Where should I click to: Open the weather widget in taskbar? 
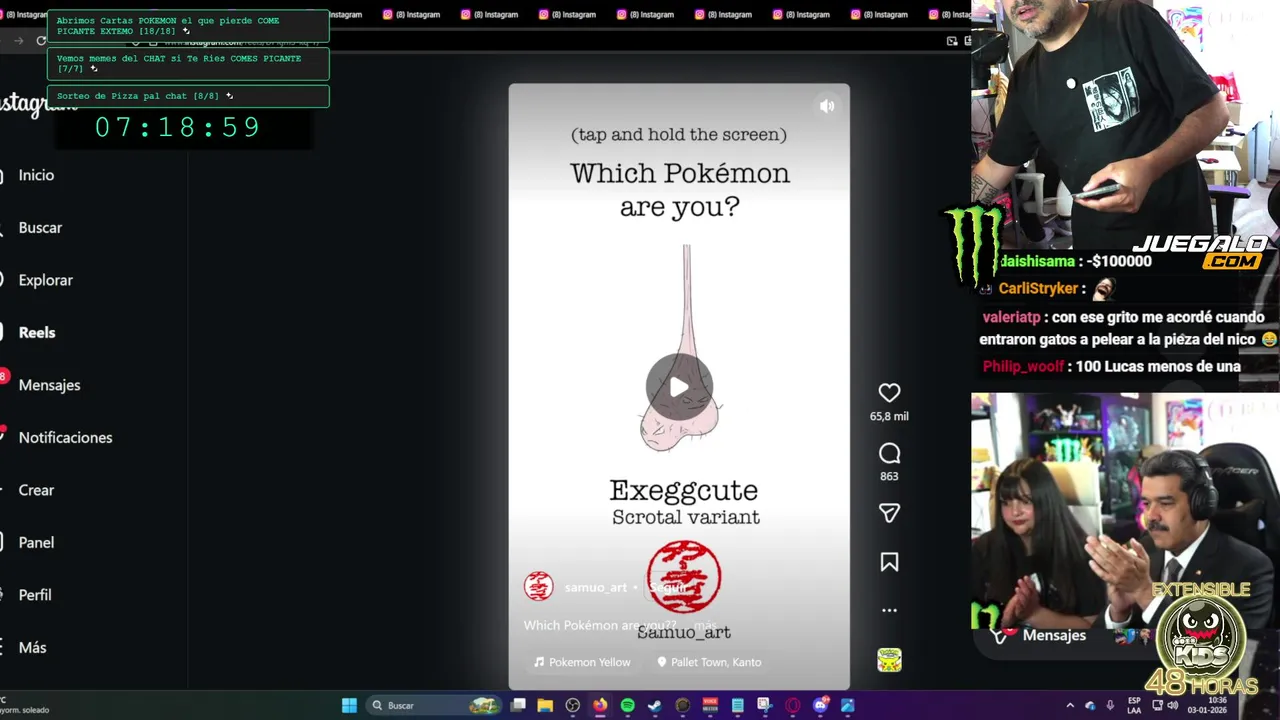(25, 705)
